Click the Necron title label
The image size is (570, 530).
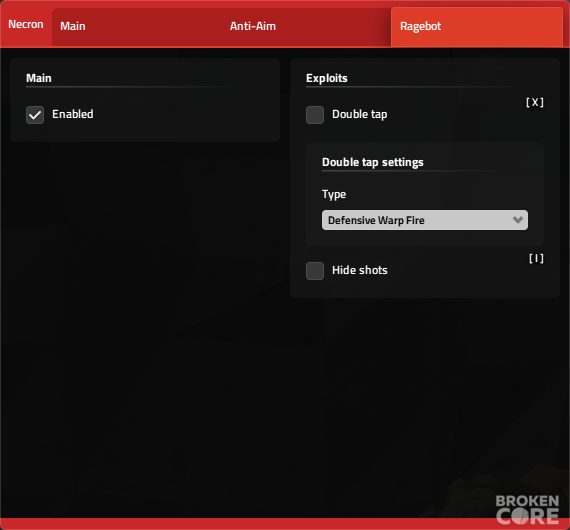point(26,24)
